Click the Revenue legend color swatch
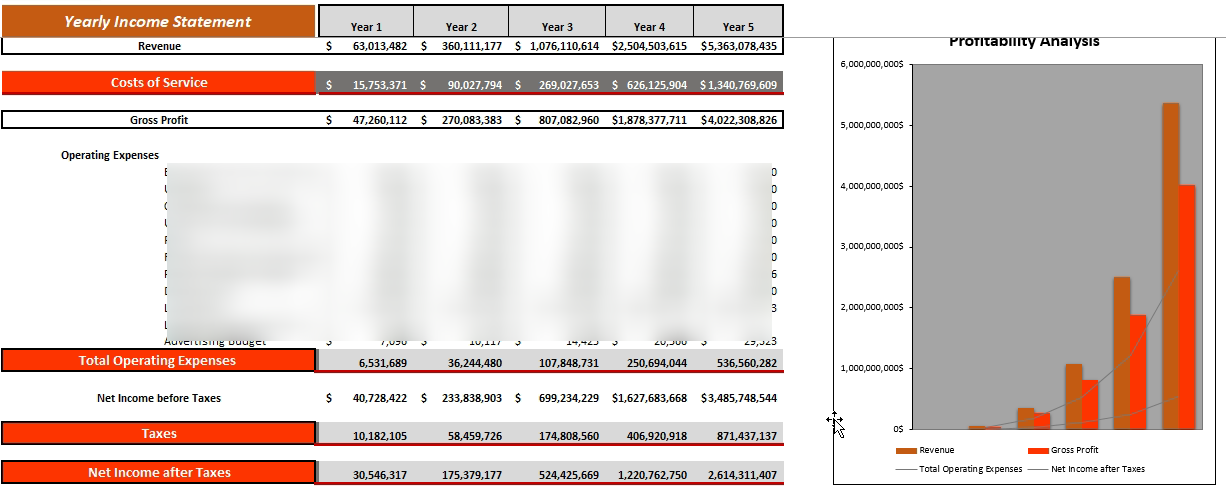 point(906,451)
